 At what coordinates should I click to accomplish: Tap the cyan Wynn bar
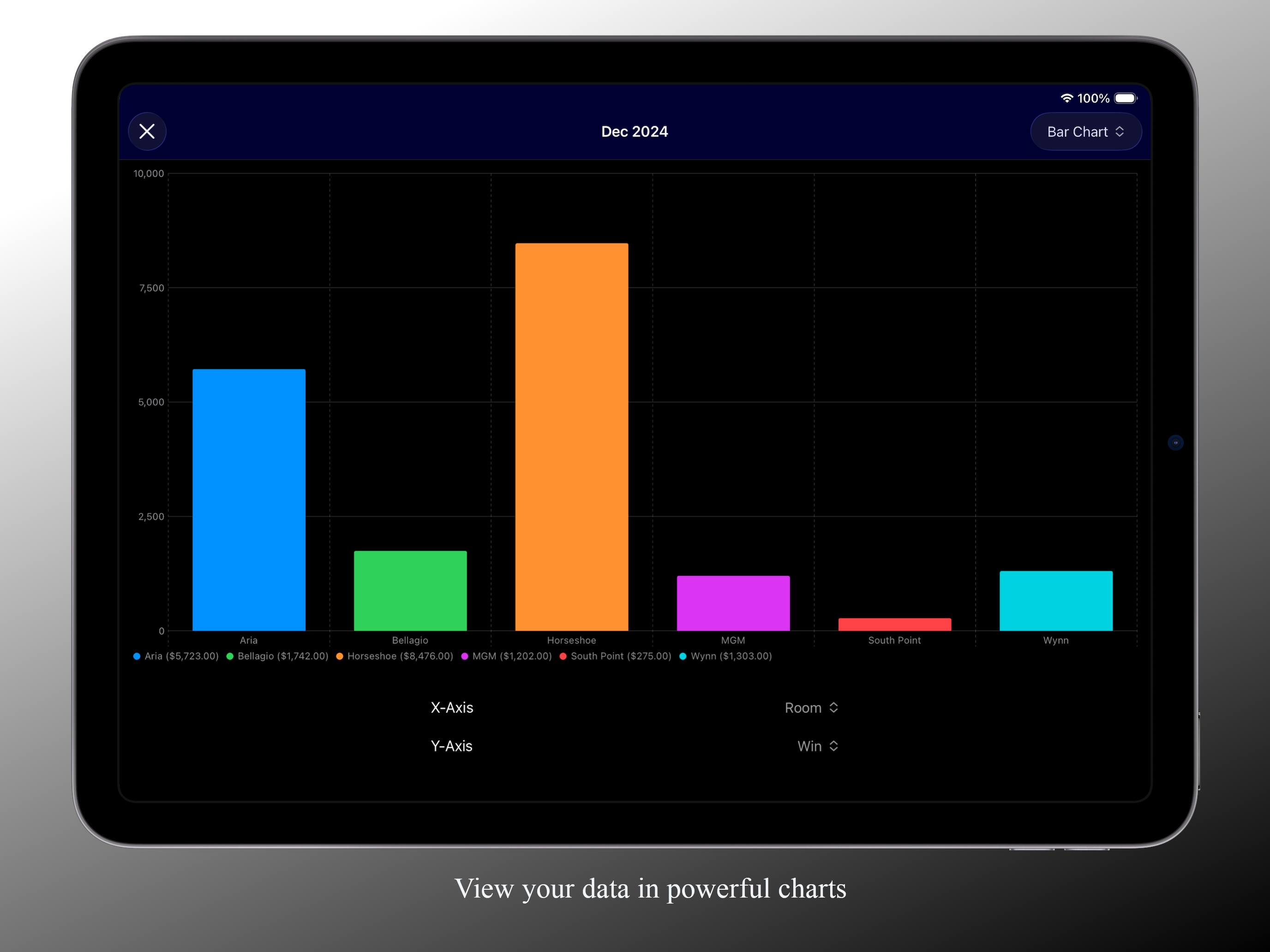tap(1055, 600)
